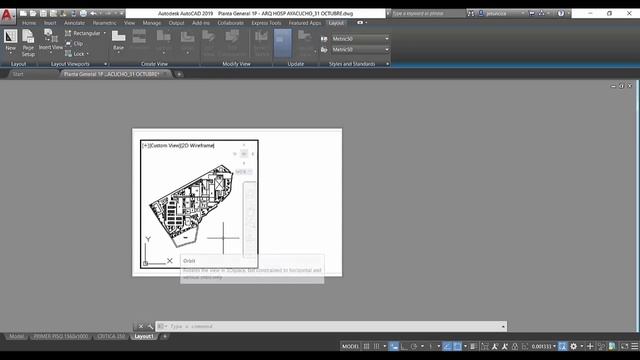Click the annotation monitor plus icon in status bar
The height and width of the screenshot is (360, 640).
[x=590, y=346]
